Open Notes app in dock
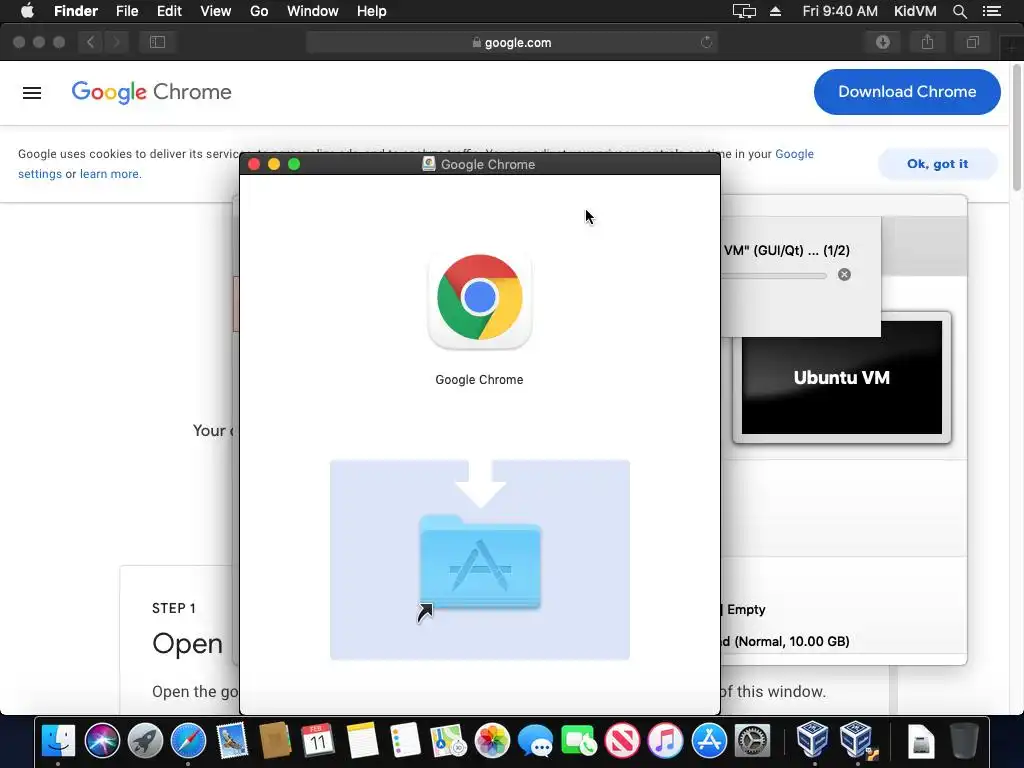 [x=362, y=741]
